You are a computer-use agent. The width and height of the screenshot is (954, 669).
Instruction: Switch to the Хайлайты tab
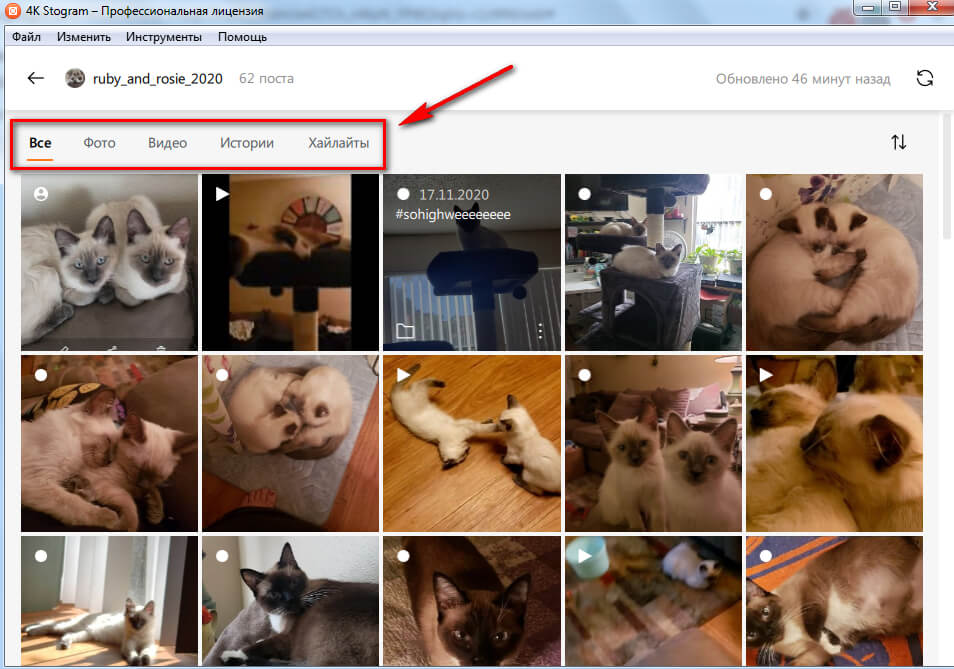pos(338,143)
